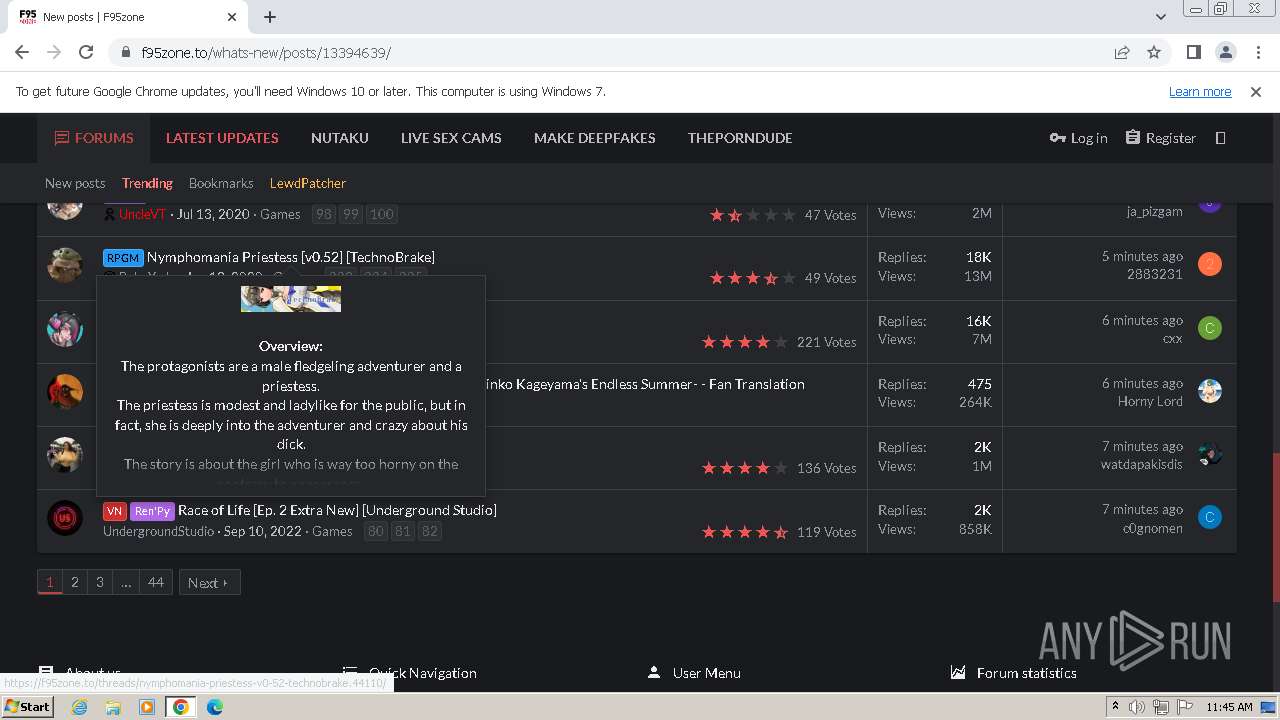The height and width of the screenshot is (720, 1280).
Task: Select the Trending sub-tab
Action: 147,183
